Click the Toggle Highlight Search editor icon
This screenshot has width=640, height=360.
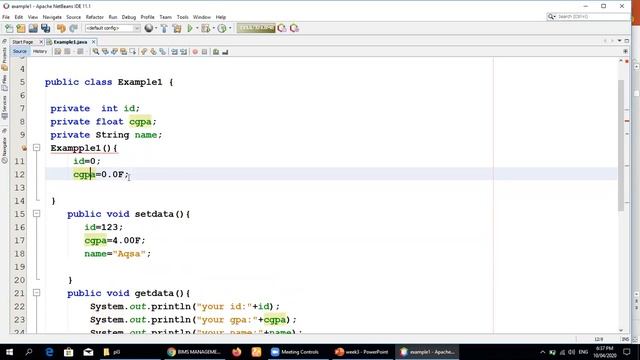123,51
